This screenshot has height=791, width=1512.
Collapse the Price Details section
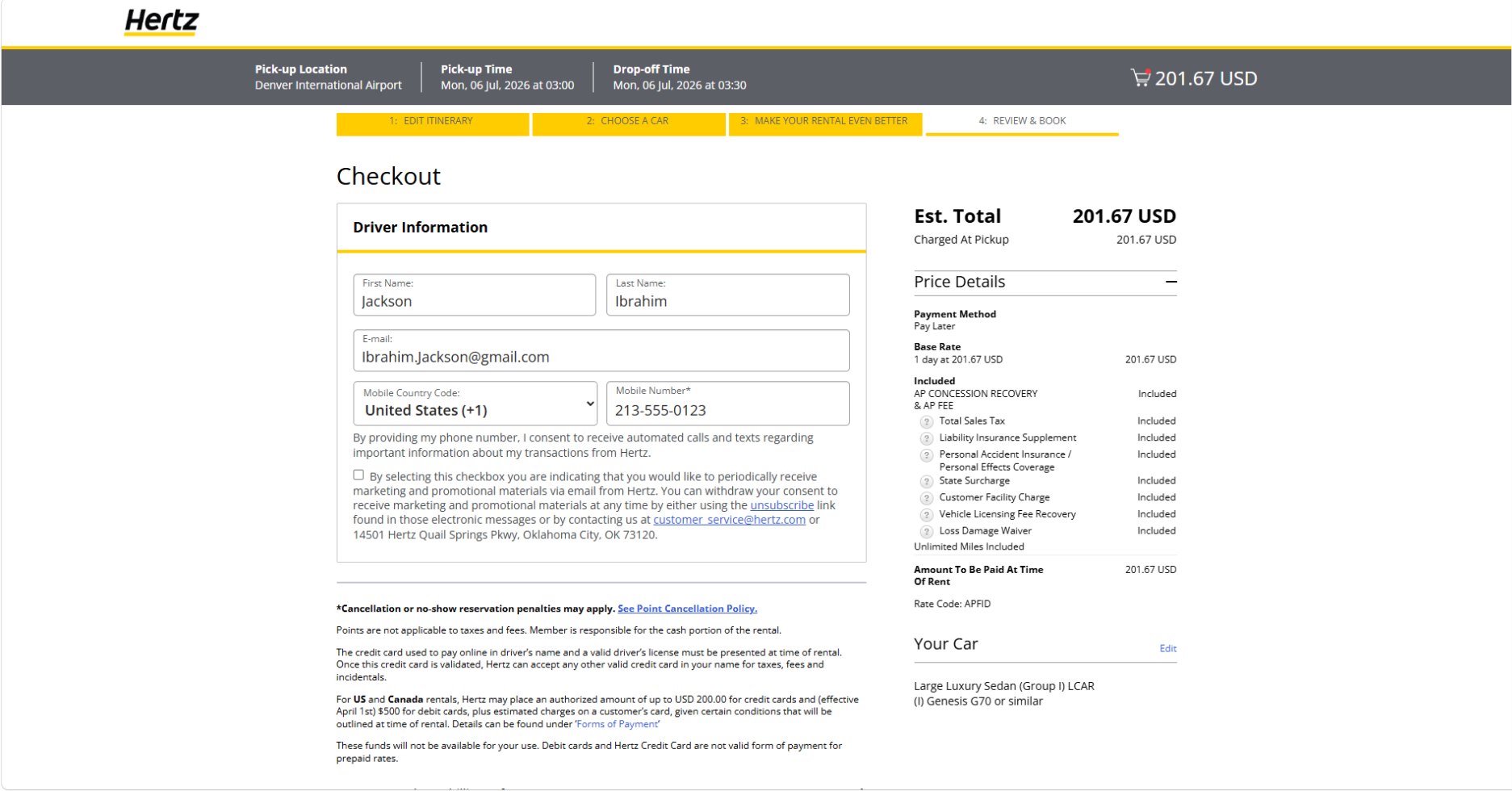click(x=1171, y=282)
